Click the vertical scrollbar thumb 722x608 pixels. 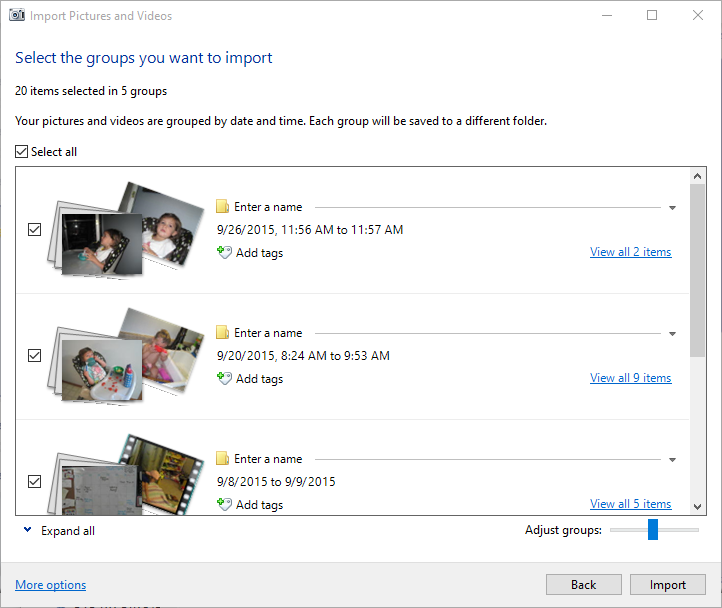[x=698, y=270]
